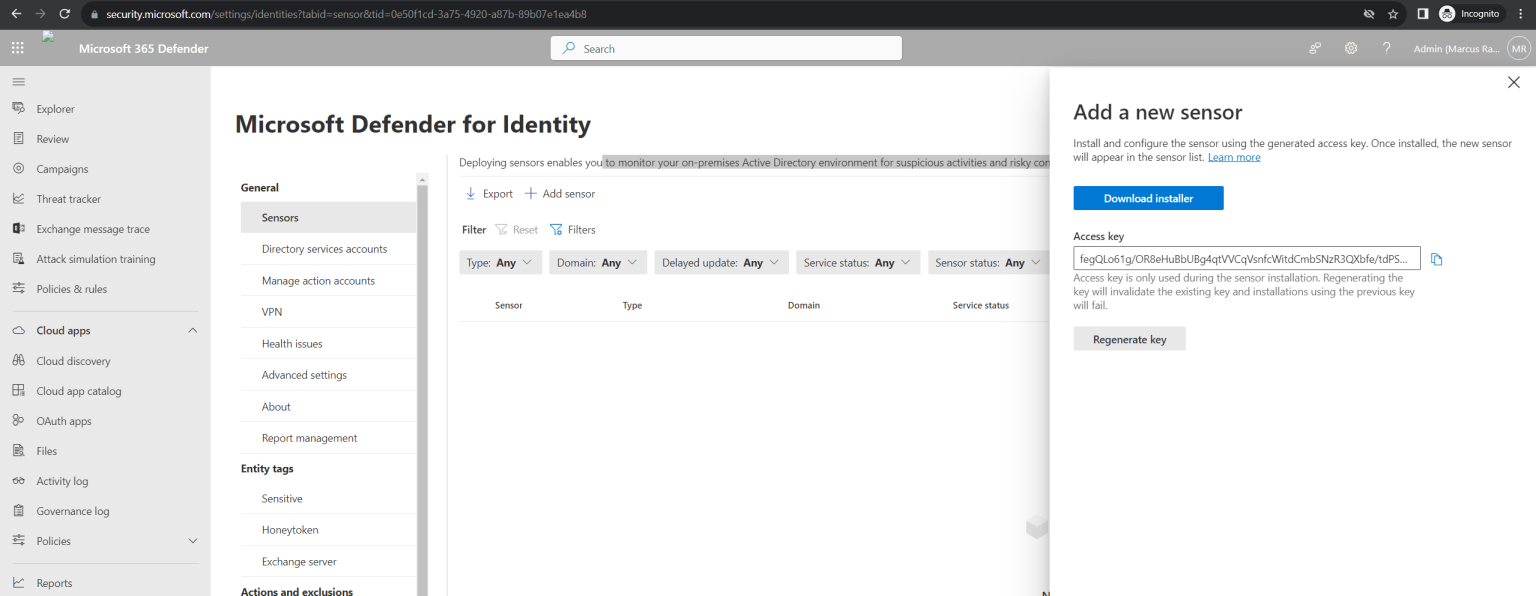
Task: Collapse the Cloud apps section
Action: tap(191, 330)
